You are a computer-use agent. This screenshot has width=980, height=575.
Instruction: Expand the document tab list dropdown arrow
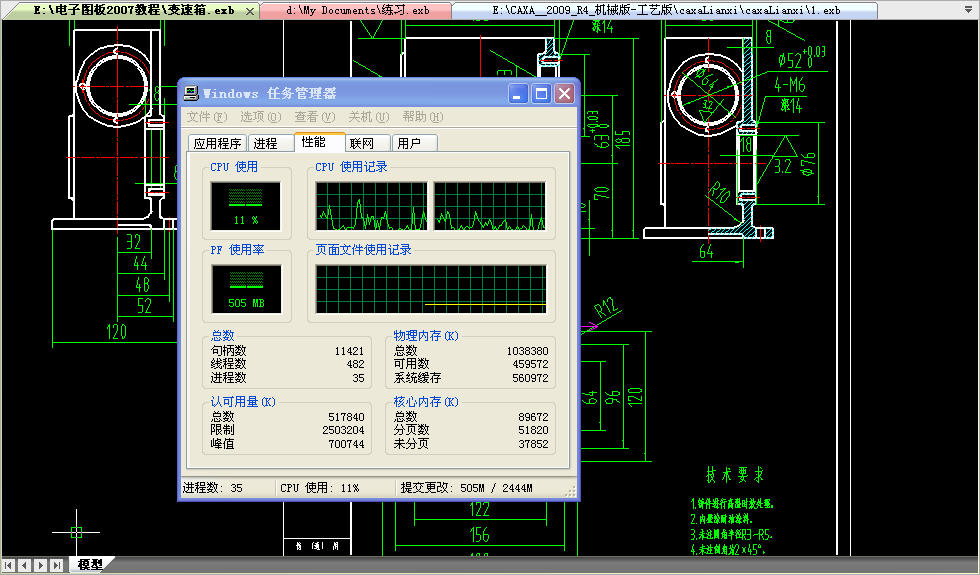(x=969, y=9)
